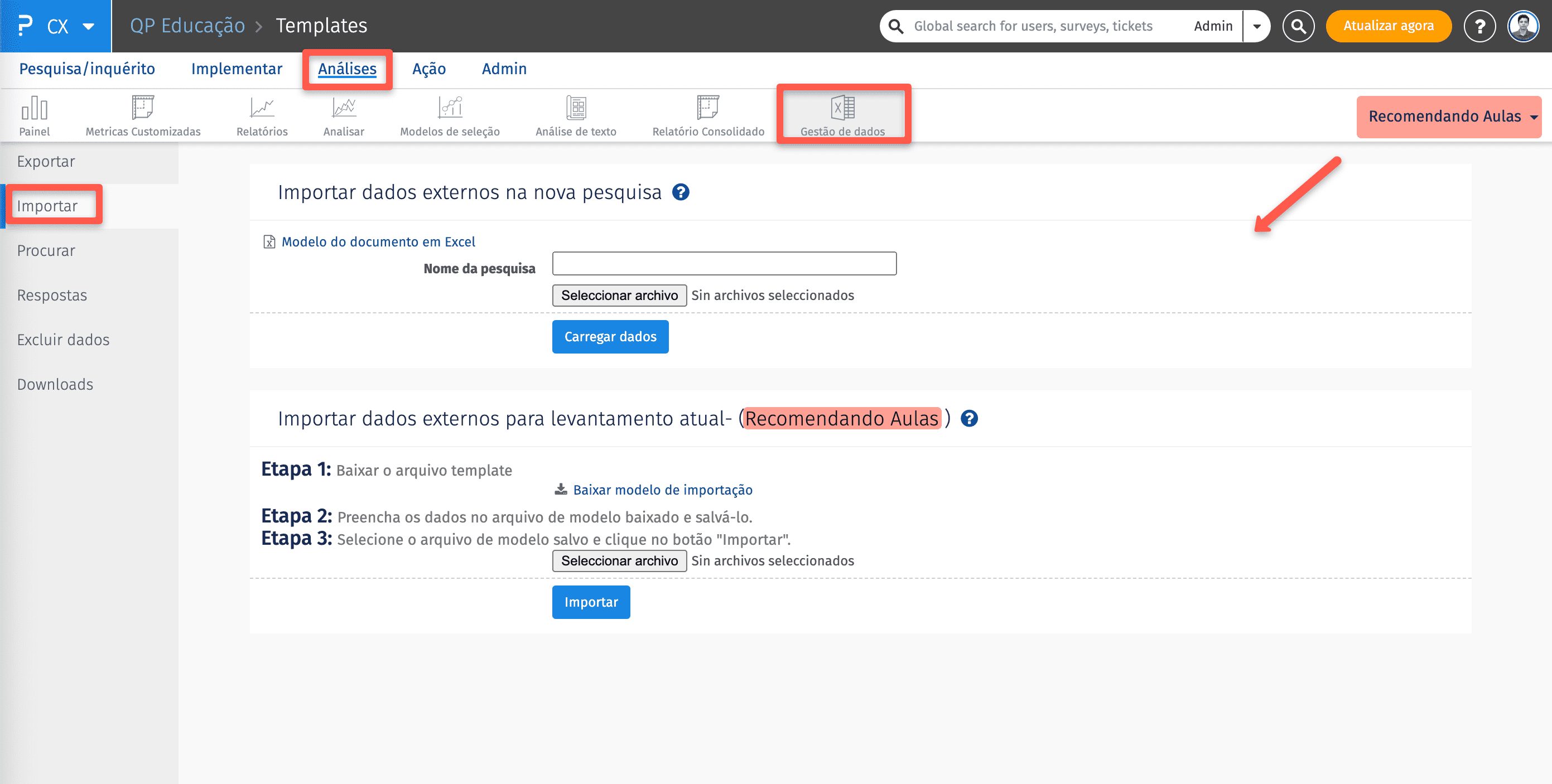Open the Recomendando Aulas survey dropdown
The height and width of the screenshot is (784, 1552).
pos(1449,116)
